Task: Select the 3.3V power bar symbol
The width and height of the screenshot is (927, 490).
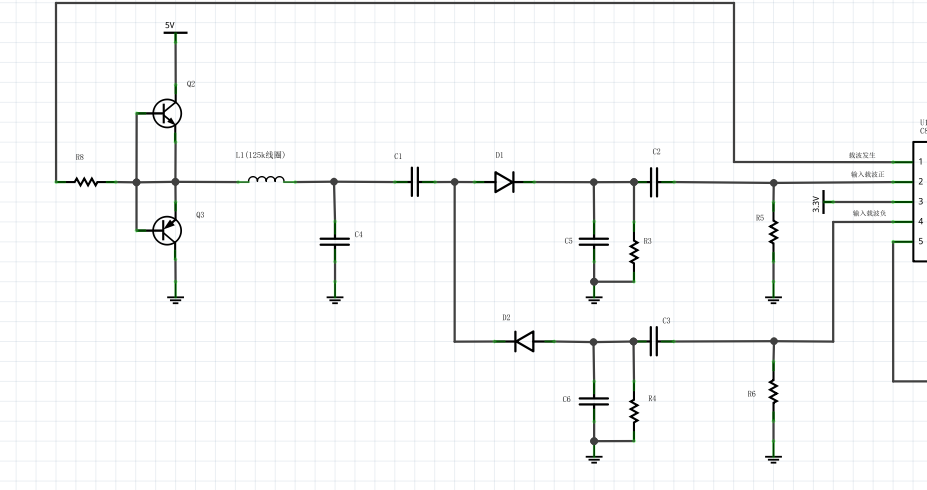Action: coord(825,202)
